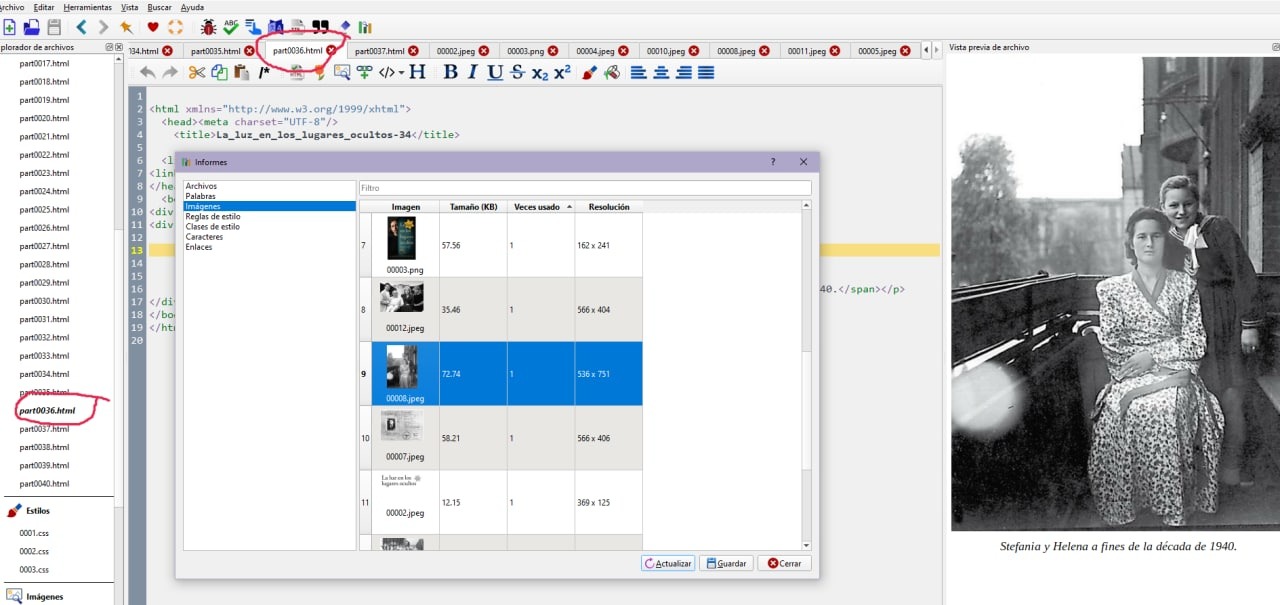Click the strikethrough S icon
Screen dimensions: 1280x605
[x=517, y=72]
